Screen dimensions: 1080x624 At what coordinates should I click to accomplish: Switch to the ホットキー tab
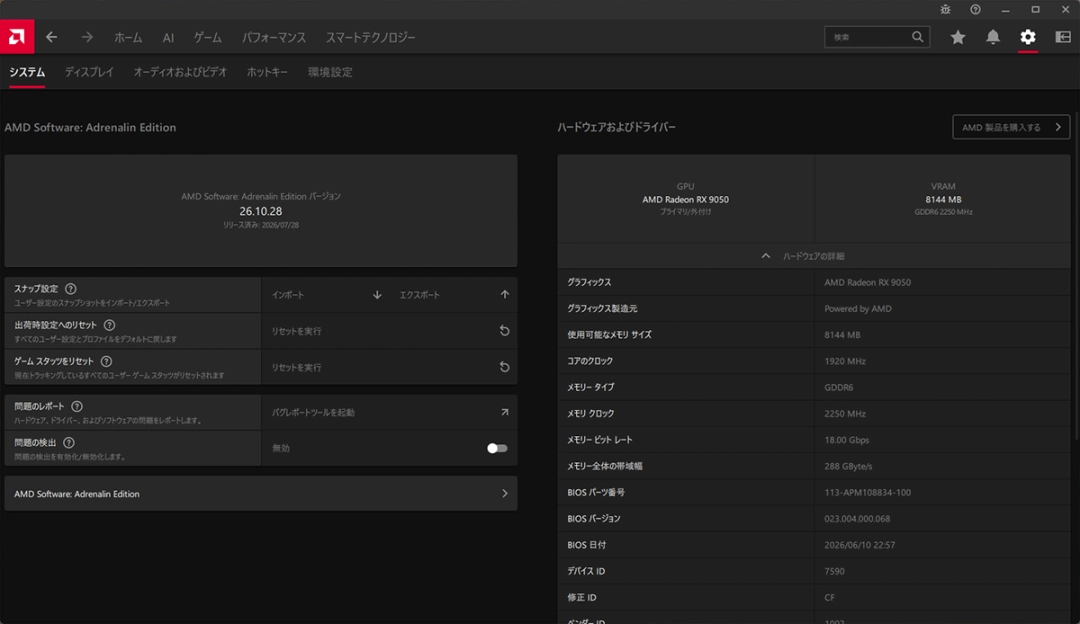[x=267, y=72]
